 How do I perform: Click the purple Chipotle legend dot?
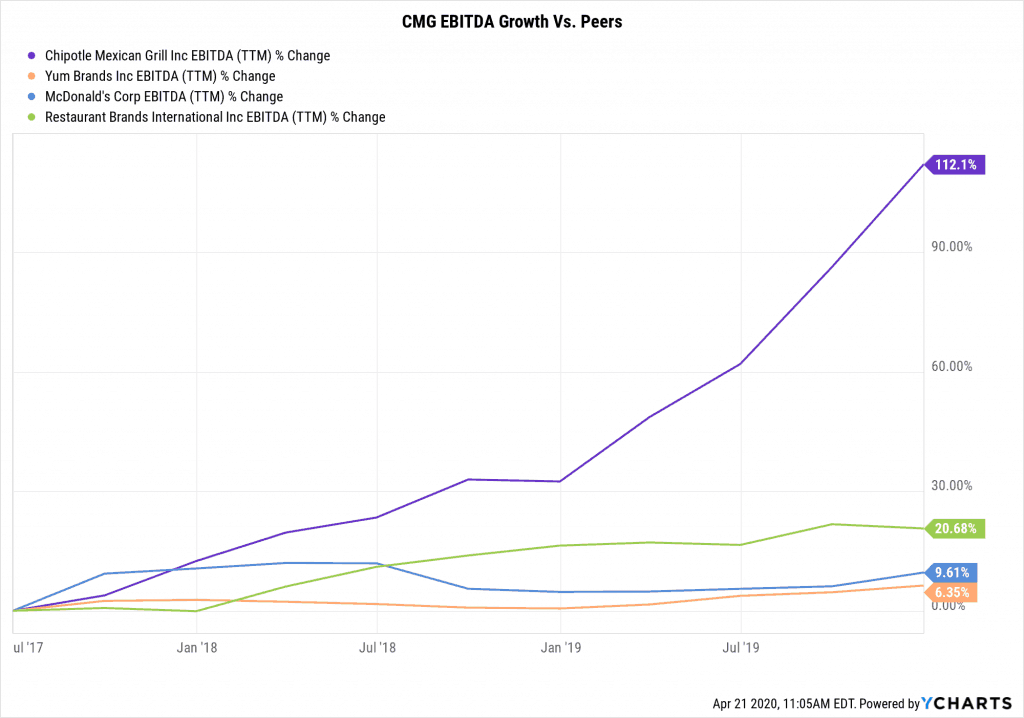tap(32, 56)
